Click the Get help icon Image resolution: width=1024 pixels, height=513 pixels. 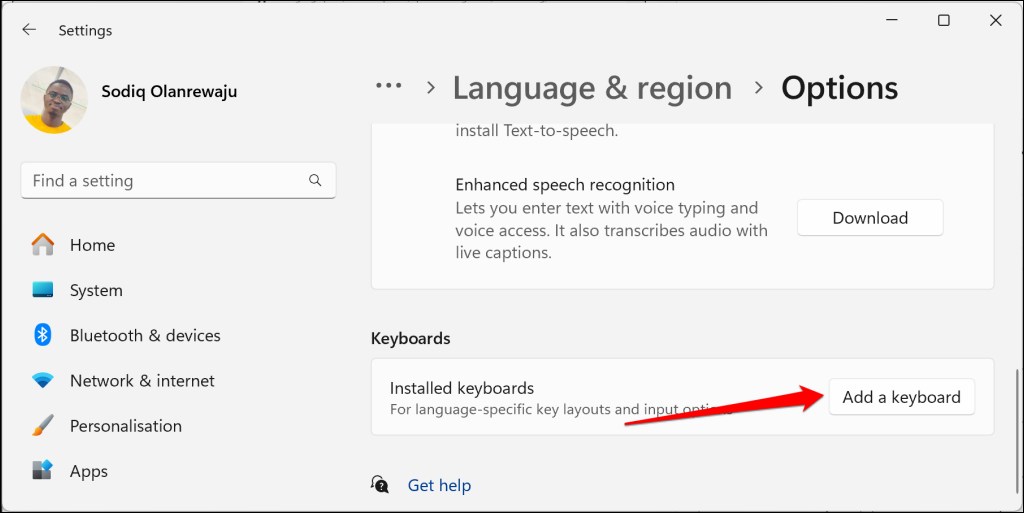380,485
